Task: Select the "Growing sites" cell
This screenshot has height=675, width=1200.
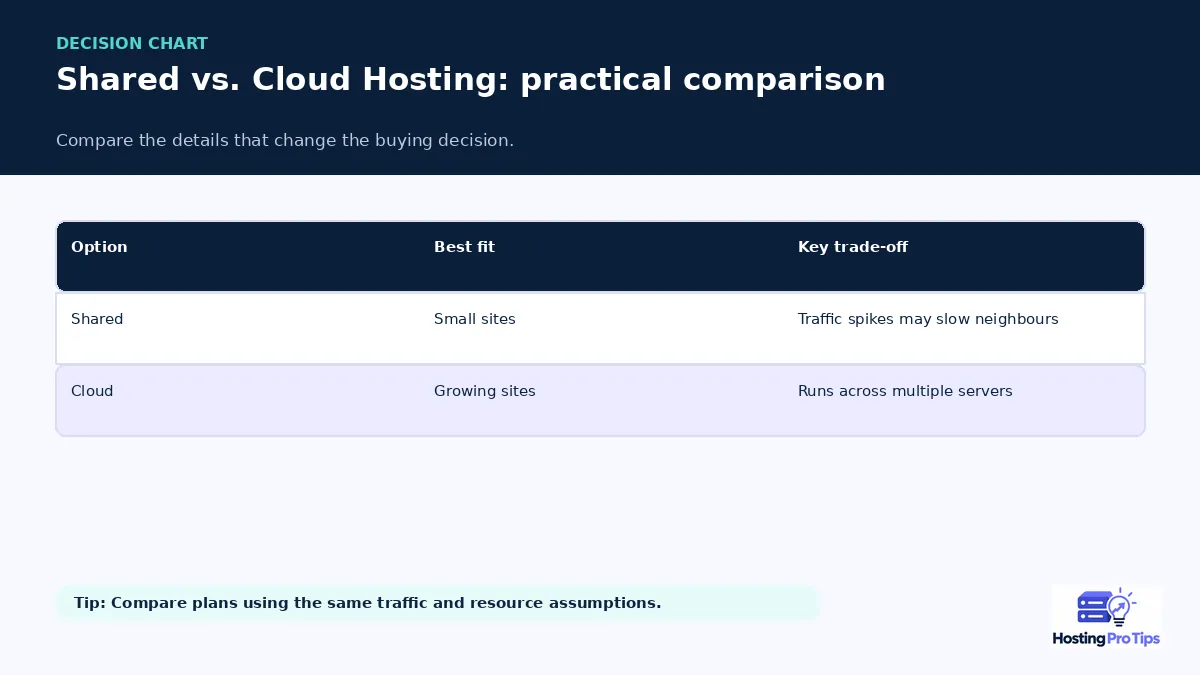Action: pyautogui.click(x=485, y=391)
